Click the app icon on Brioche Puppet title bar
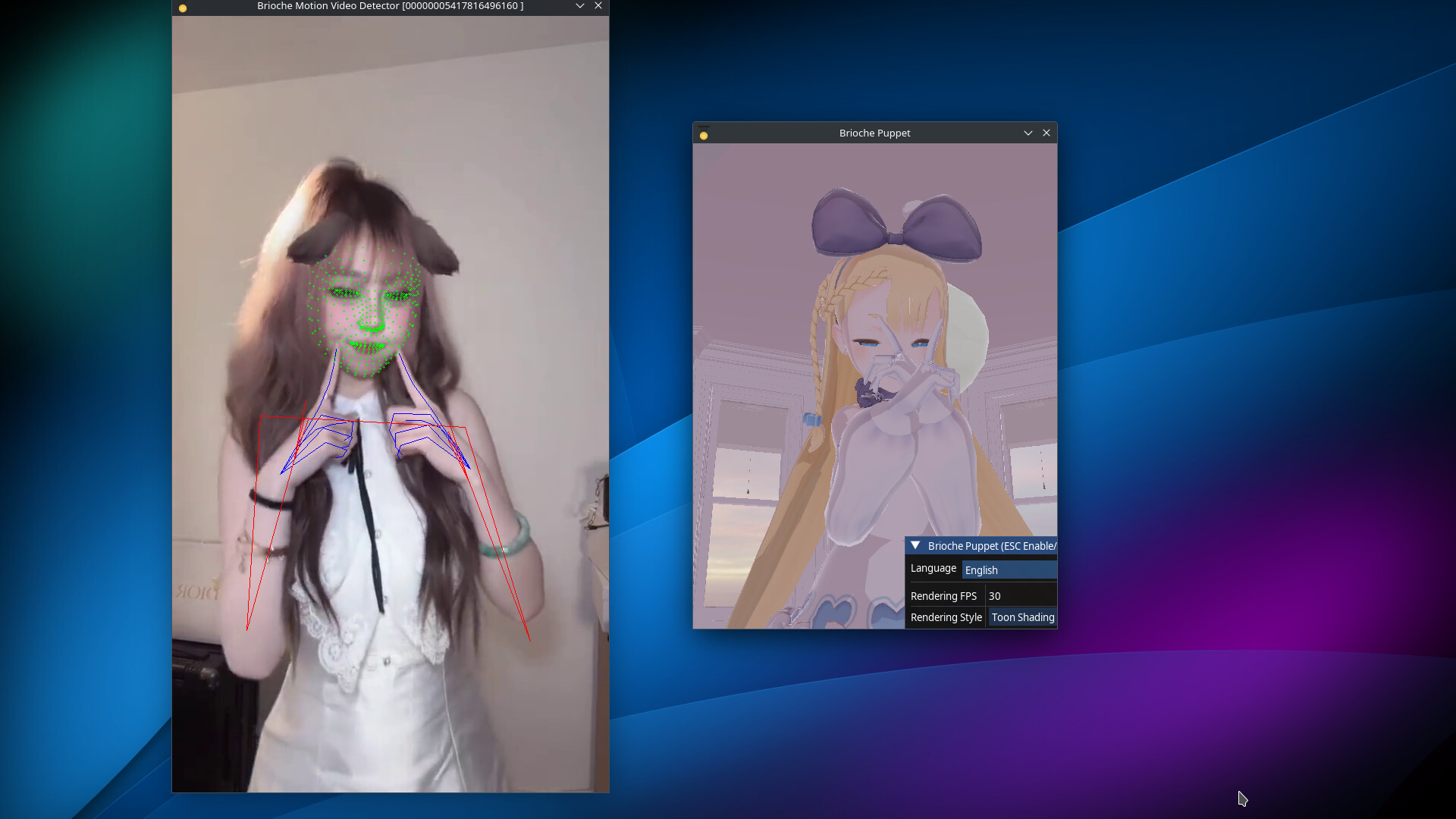 [x=704, y=134]
